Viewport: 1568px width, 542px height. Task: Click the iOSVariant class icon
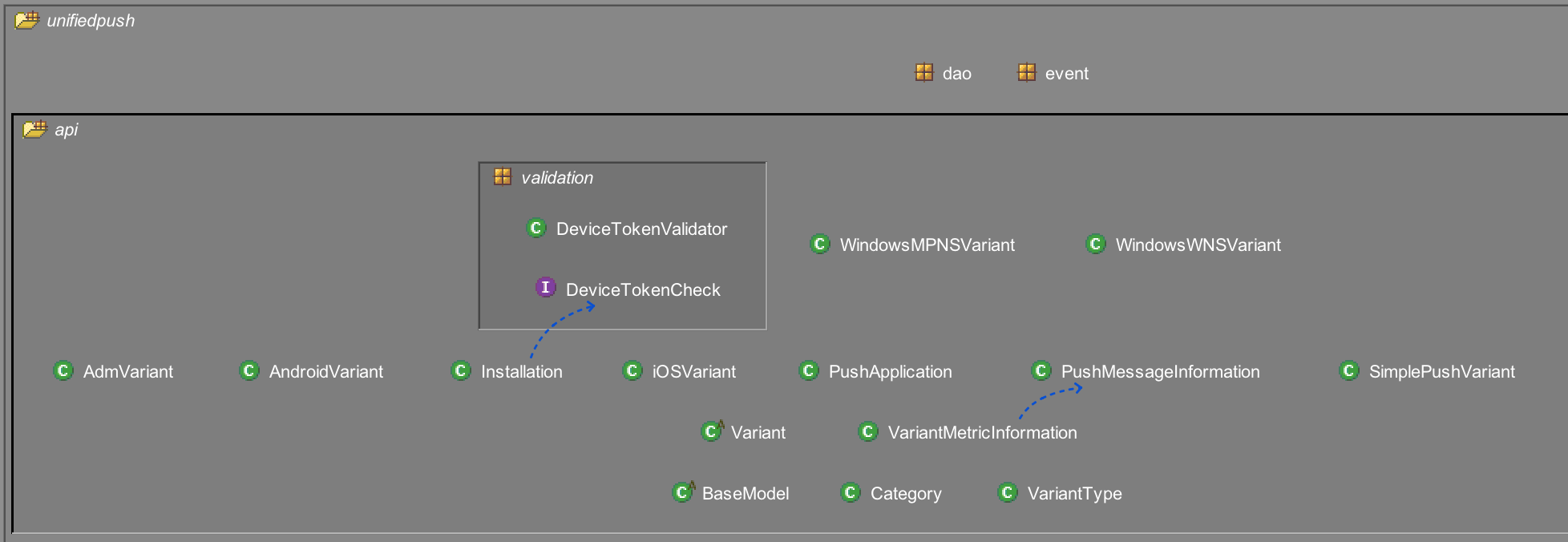pos(632,371)
